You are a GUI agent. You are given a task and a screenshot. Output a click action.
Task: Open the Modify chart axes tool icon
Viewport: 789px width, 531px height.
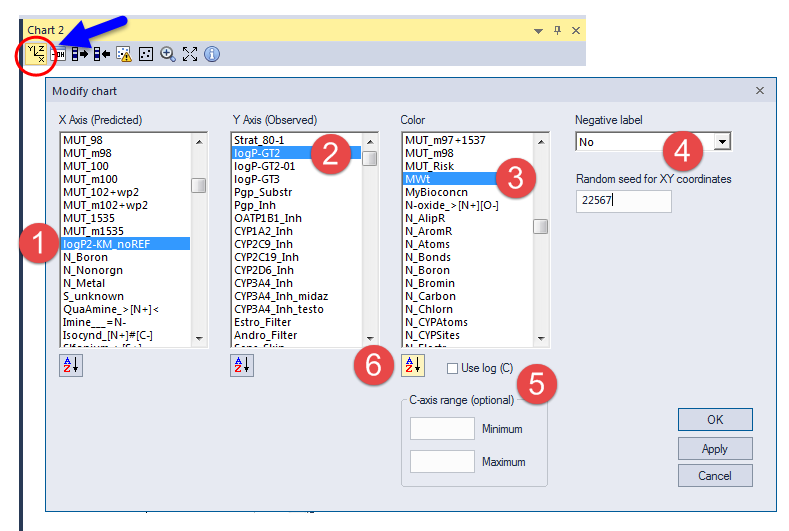[x=36, y=54]
